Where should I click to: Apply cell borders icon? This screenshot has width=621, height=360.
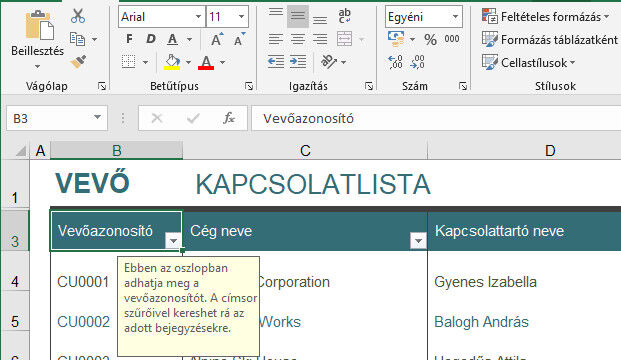pyautogui.click(x=128, y=62)
